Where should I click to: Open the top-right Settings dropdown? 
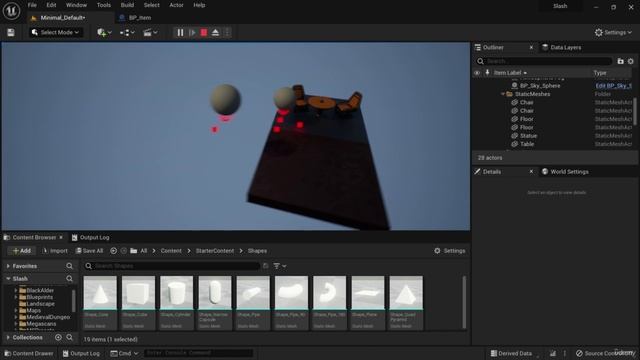point(613,33)
